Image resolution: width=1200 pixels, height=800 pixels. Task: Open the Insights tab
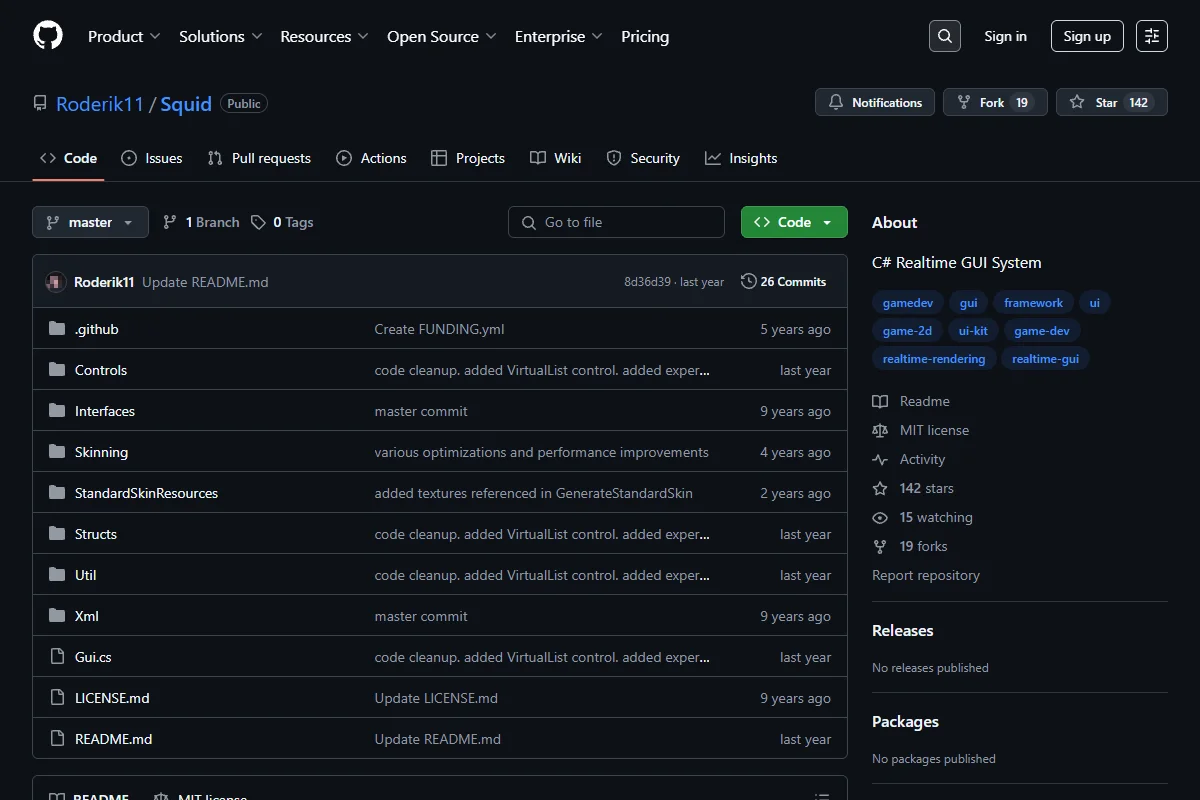tap(741, 158)
